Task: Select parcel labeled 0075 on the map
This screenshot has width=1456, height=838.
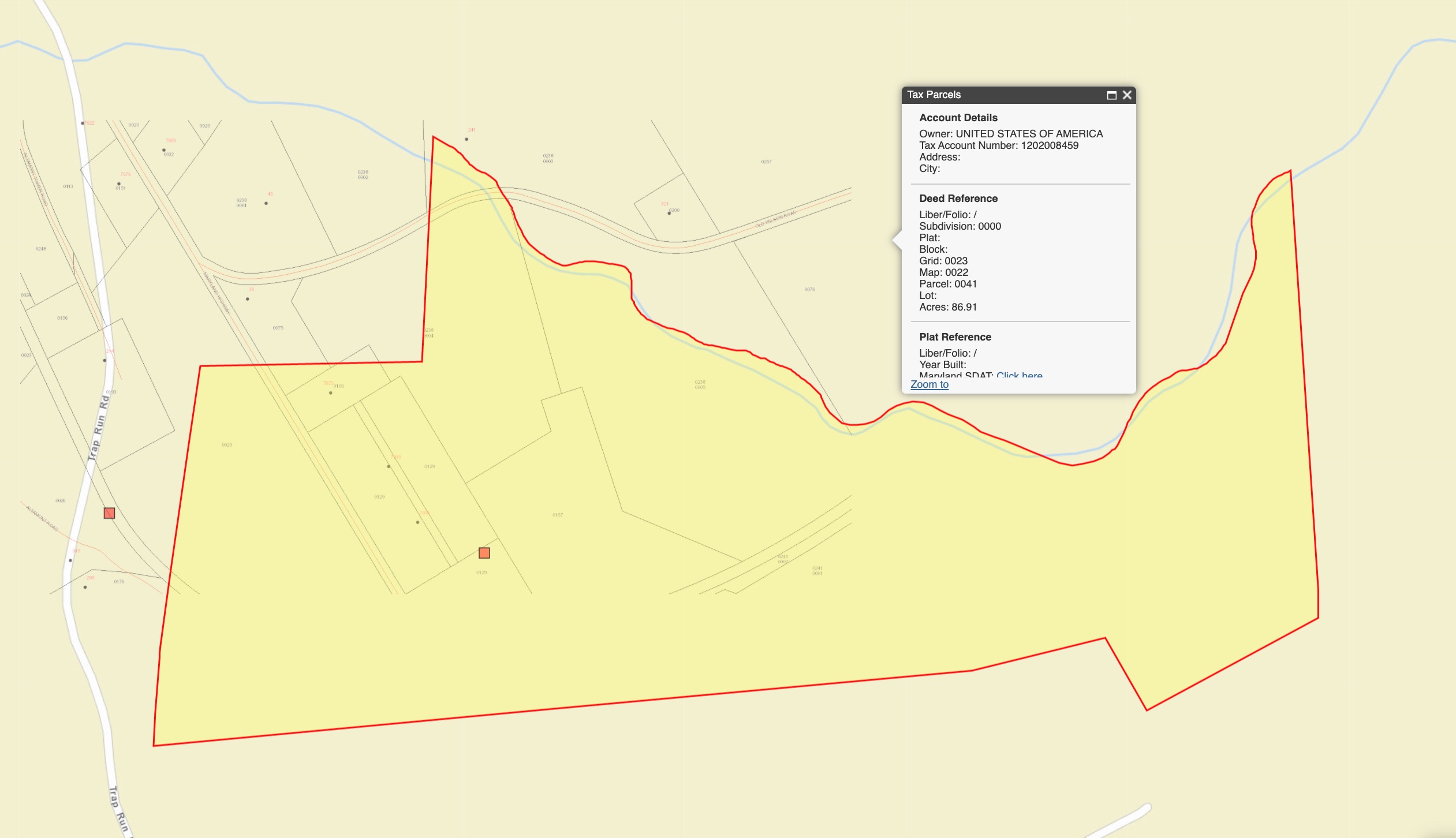Action: coord(278,328)
